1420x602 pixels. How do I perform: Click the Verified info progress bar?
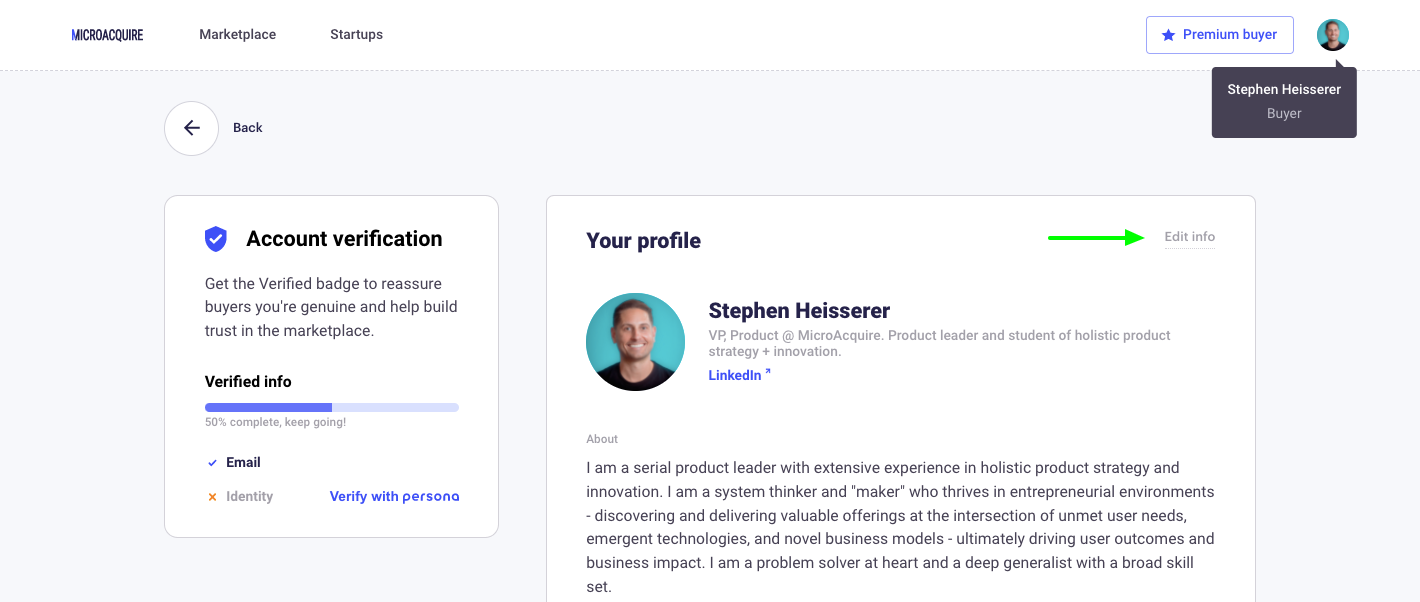332,407
